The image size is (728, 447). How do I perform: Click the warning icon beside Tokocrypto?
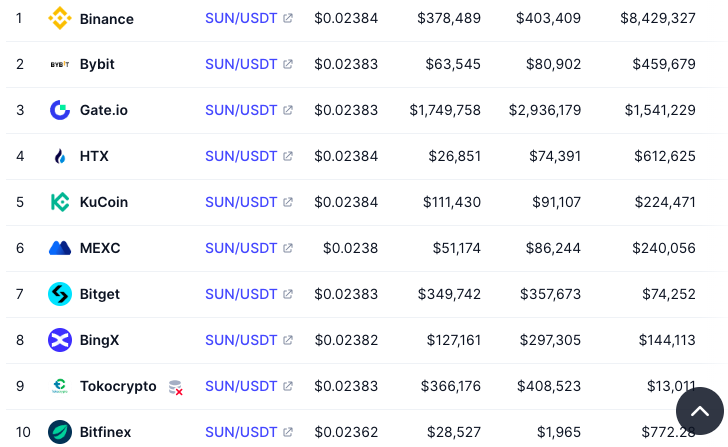(x=176, y=387)
